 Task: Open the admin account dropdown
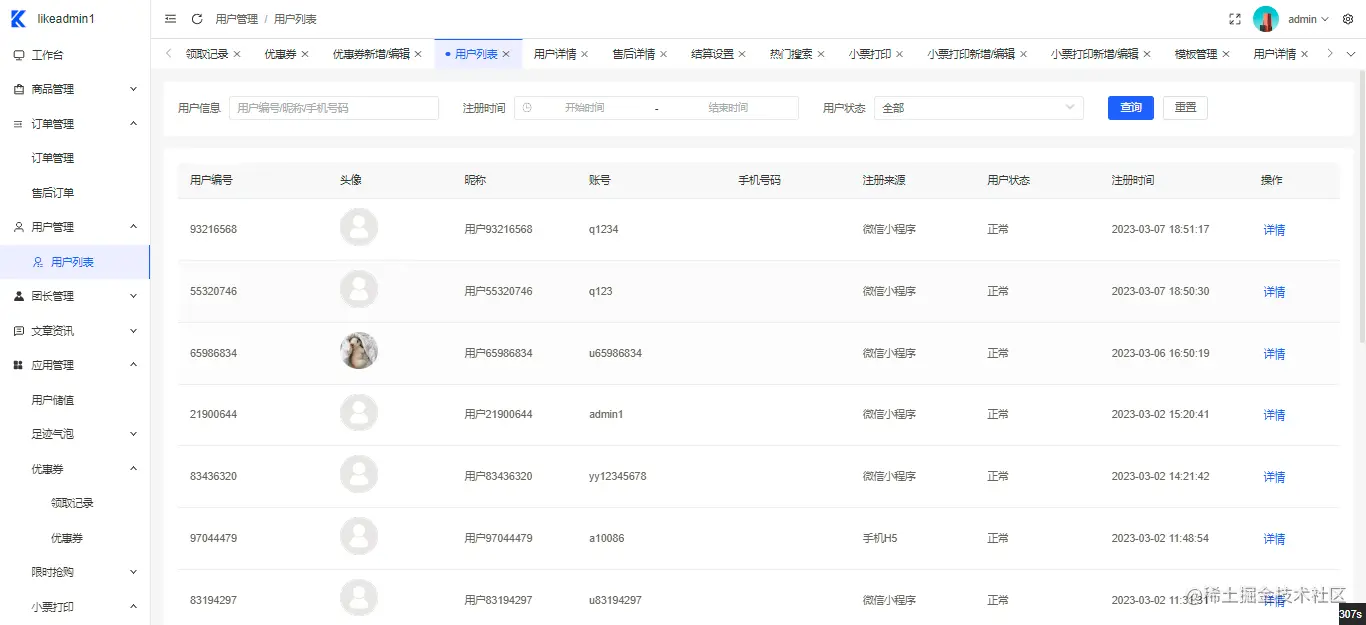coord(1308,19)
